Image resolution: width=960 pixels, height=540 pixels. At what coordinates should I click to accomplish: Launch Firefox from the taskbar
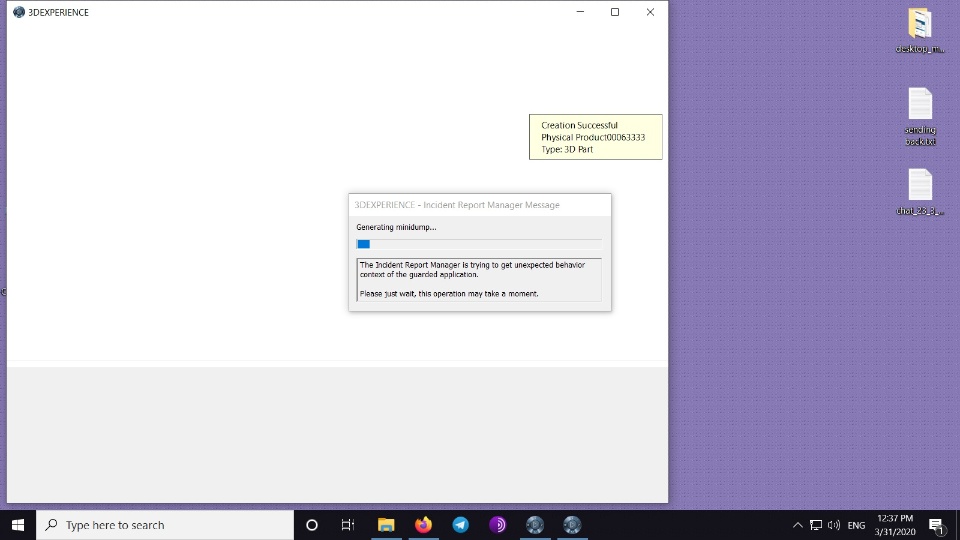[423, 525]
